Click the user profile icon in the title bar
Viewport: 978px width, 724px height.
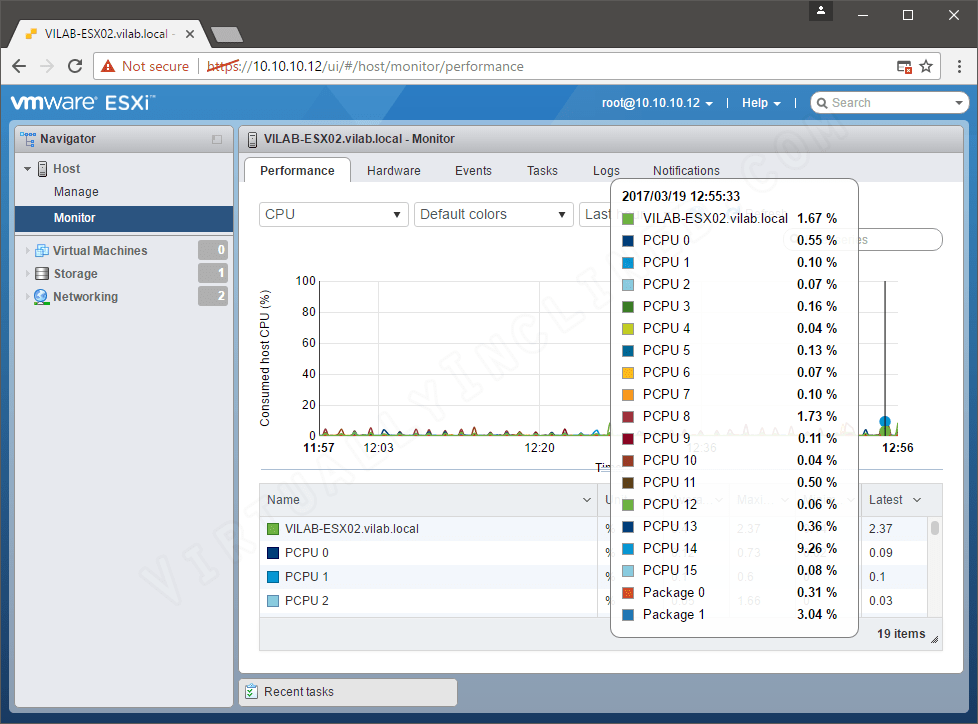821,12
